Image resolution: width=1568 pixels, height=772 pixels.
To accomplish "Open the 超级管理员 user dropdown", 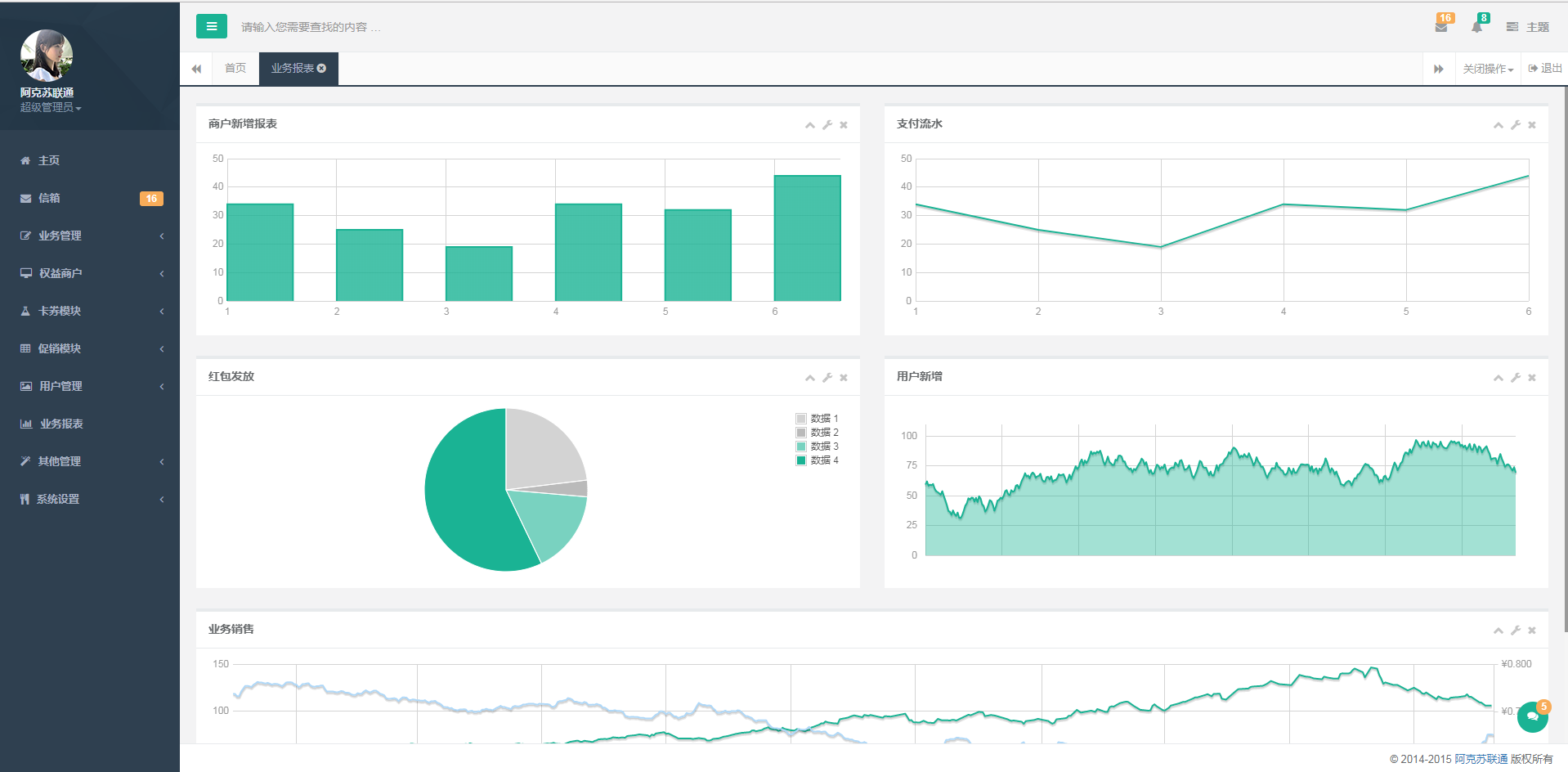I will [x=51, y=107].
